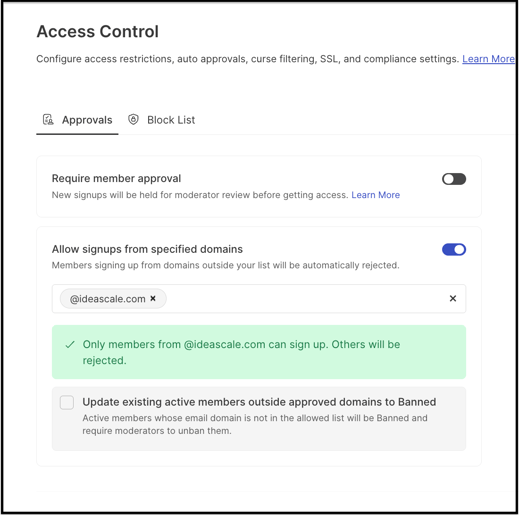Screen dimensions: 519x515
Task: Click the green checkmark icon in the banner
Action: 70,345
